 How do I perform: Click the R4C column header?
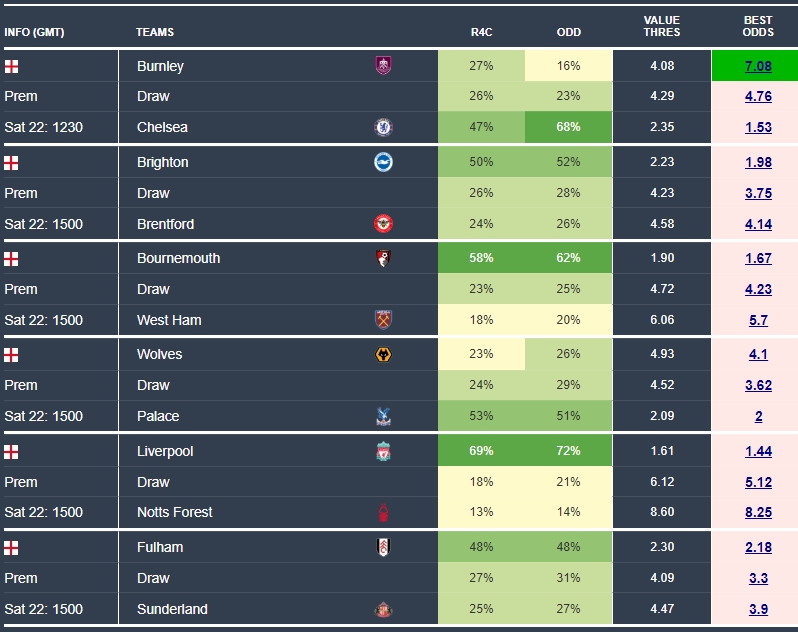(481, 32)
